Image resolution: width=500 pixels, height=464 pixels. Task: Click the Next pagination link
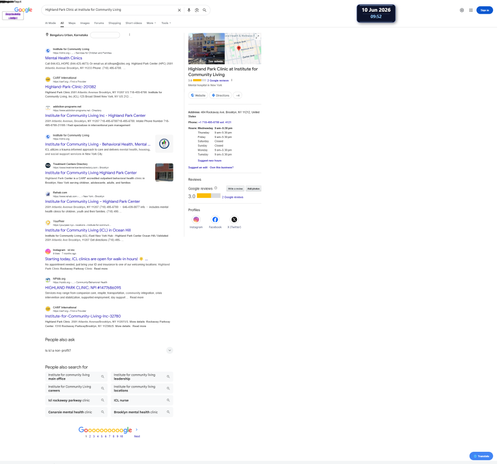137,436
